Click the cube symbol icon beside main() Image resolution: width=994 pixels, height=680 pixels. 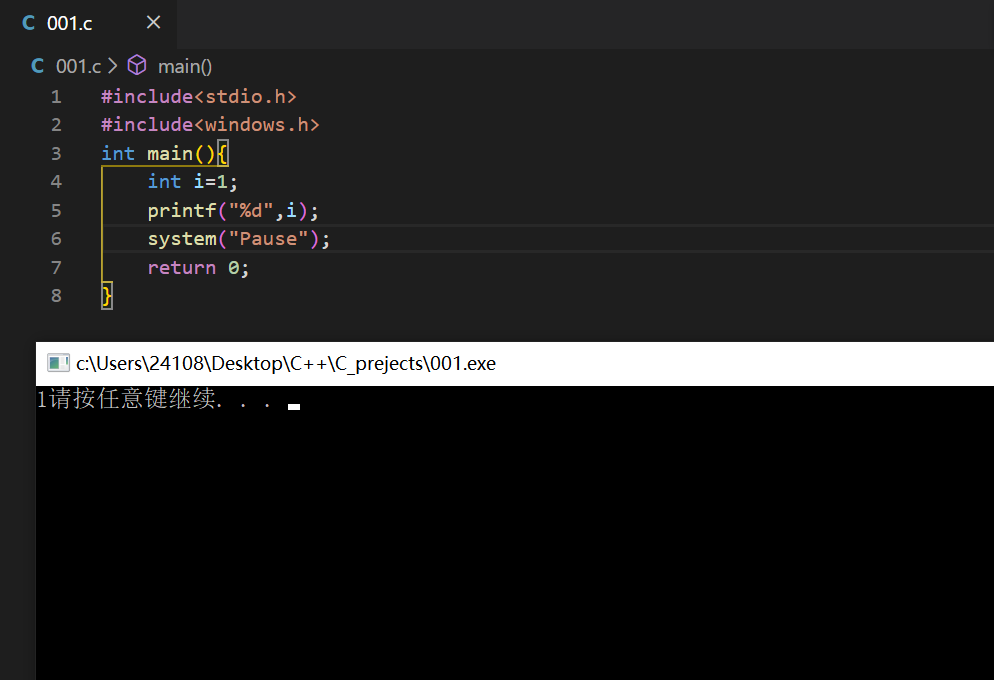click(137, 65)
